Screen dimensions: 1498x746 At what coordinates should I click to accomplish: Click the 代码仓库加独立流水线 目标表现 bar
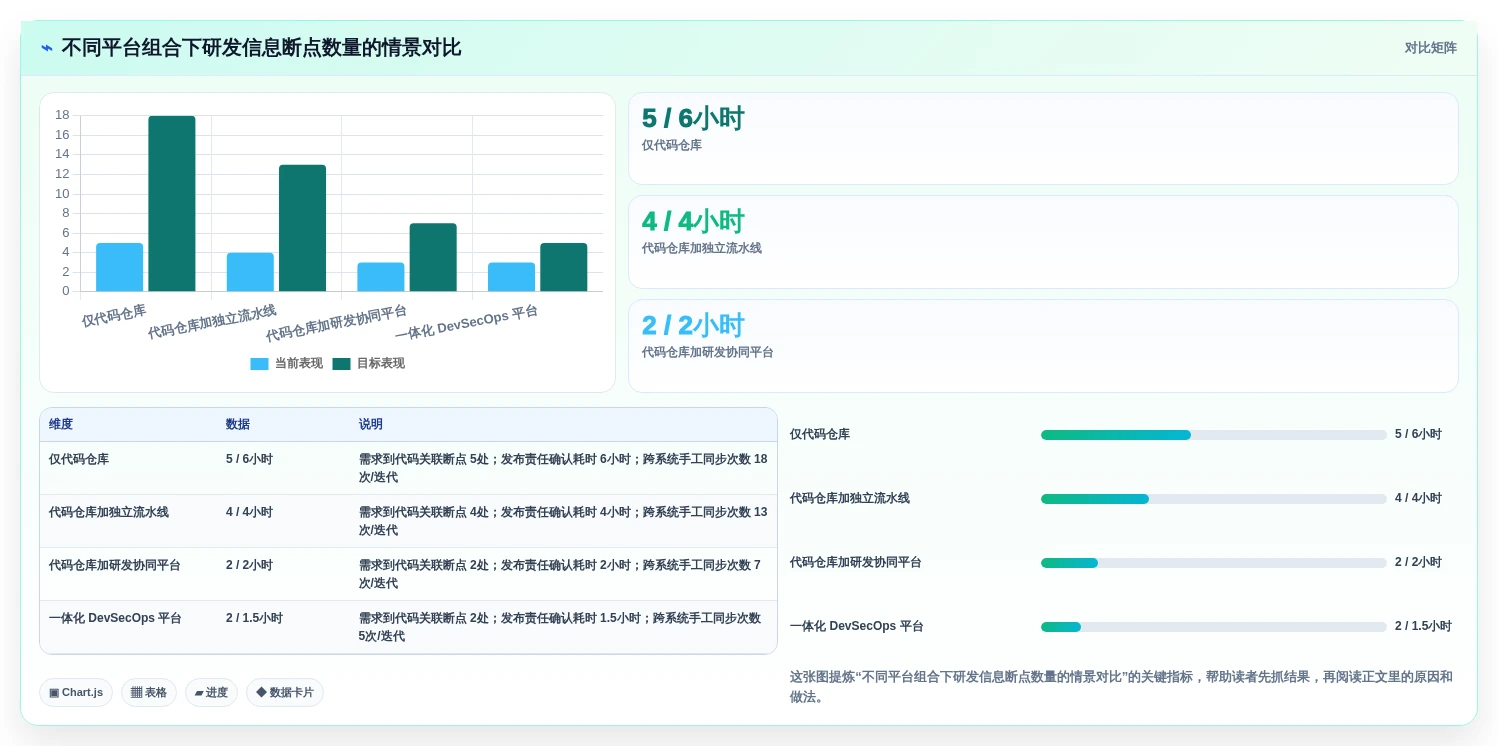(x=303, y=228)
